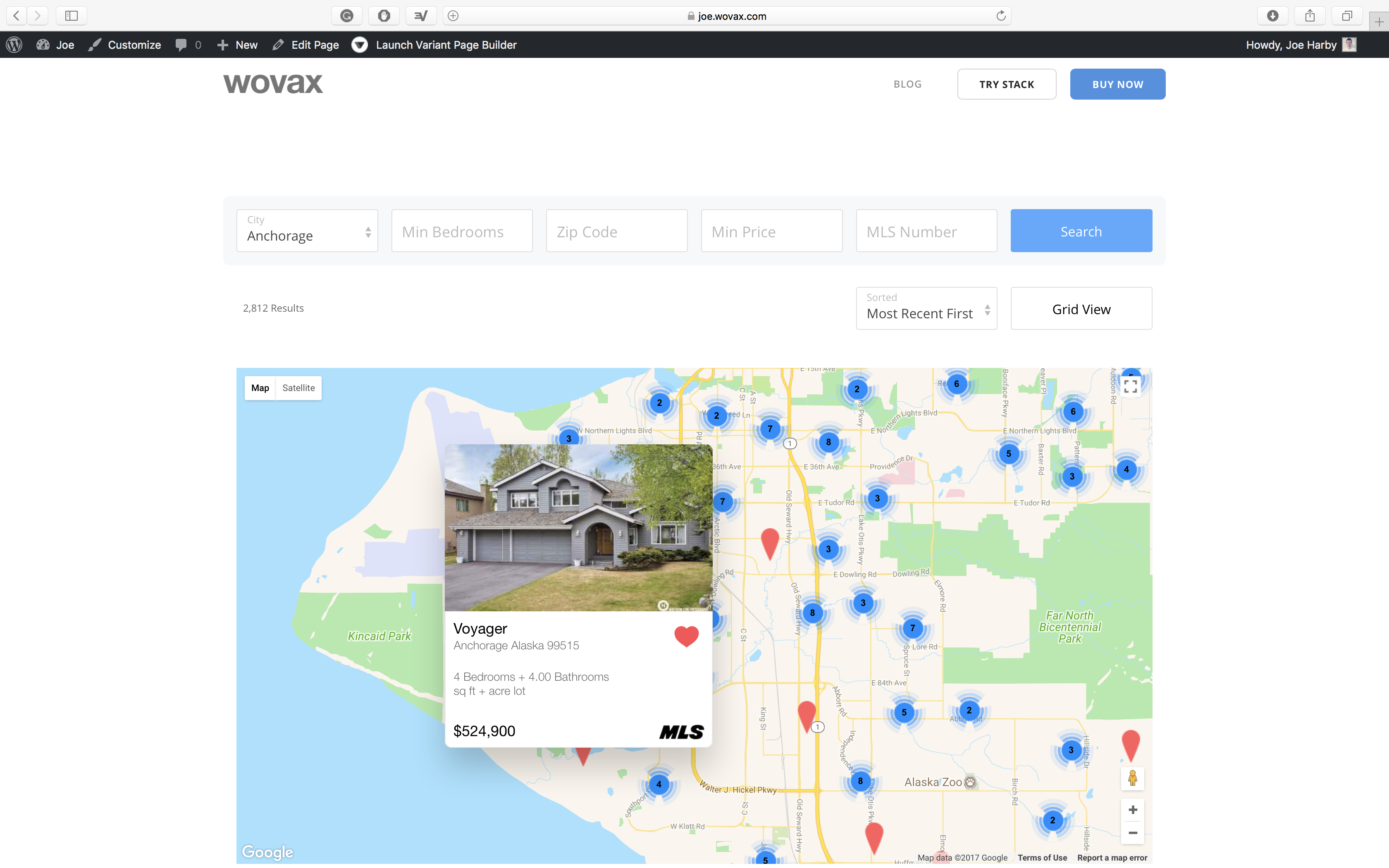Zoom out the map with minus button
This screenshot has width=1389, height=868.
point(1132,832)
